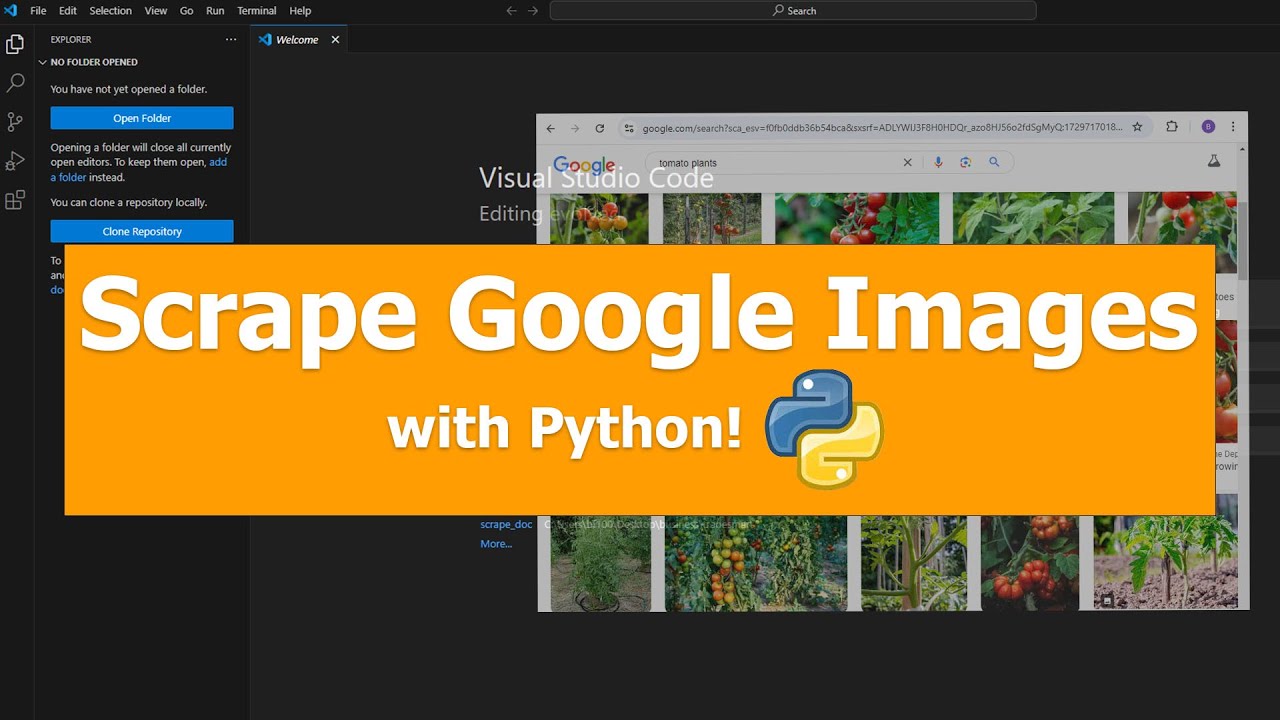Open first top-row tomato image thumbnail
Image resolution: width=1280 pixels, height=720 pixels.
pos(600,219)
